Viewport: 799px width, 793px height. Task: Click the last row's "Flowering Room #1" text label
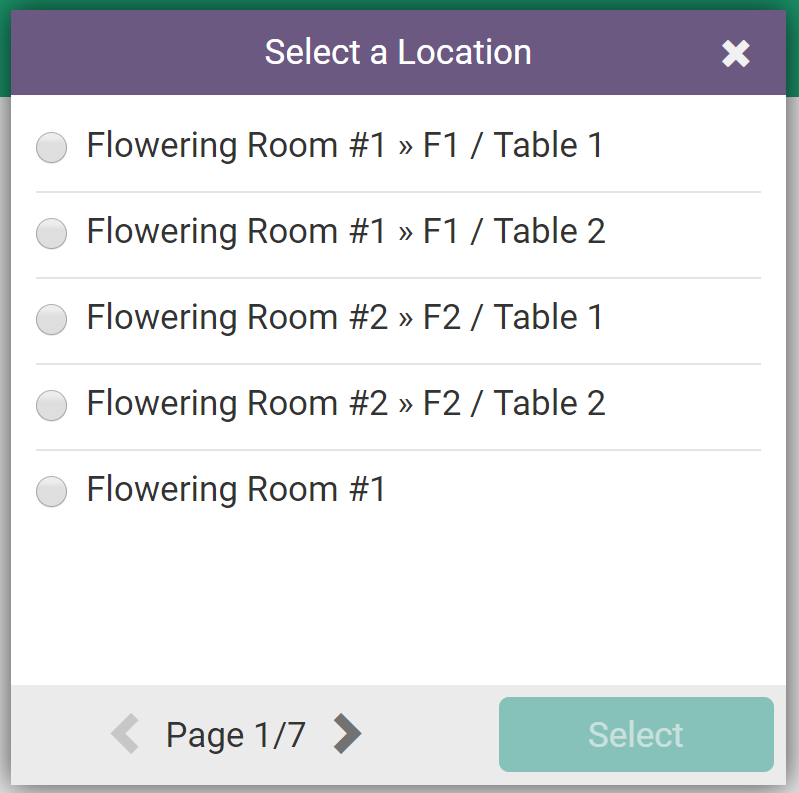236,490
